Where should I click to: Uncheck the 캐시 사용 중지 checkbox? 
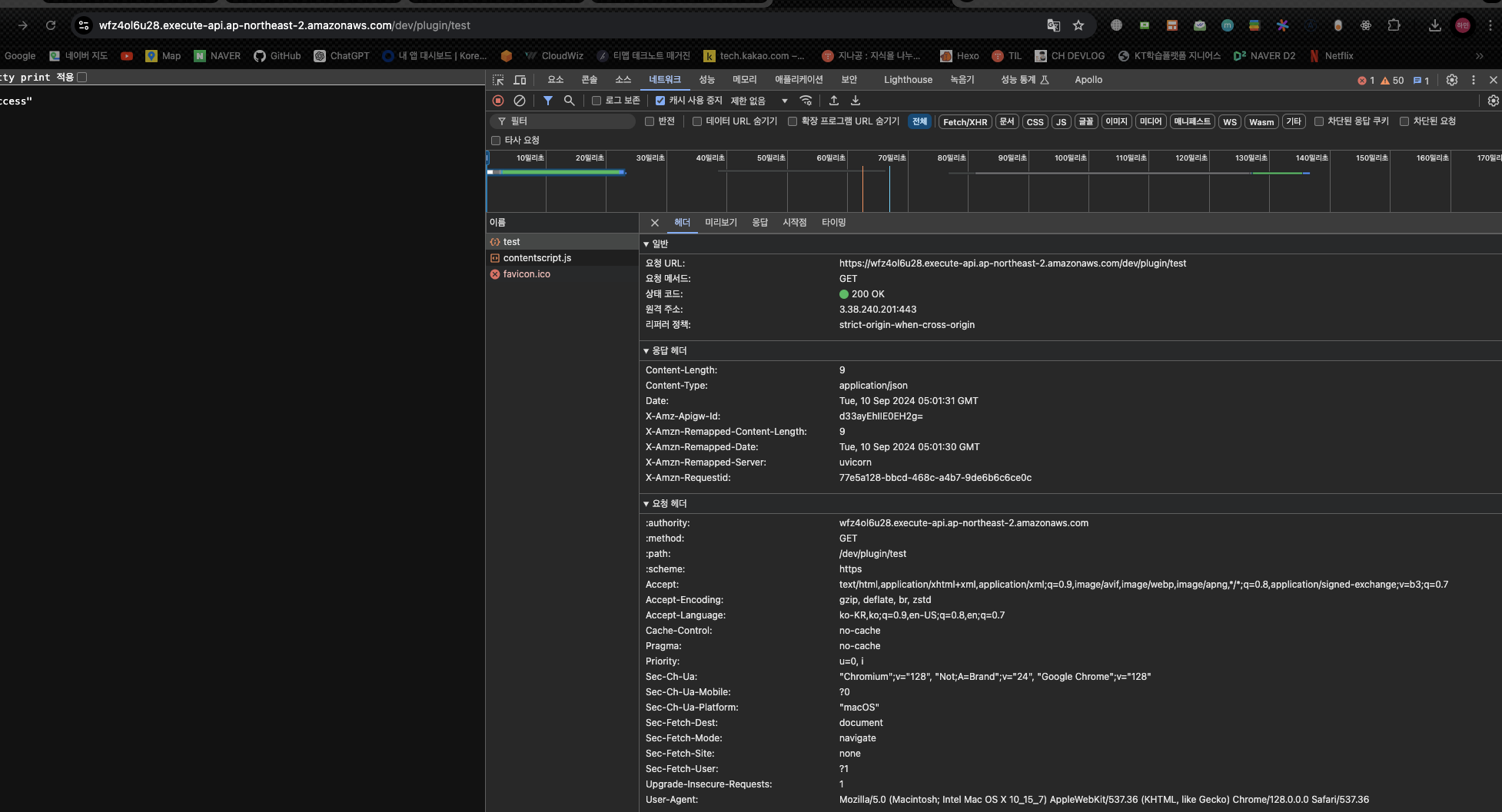click(x=660, y=101)
